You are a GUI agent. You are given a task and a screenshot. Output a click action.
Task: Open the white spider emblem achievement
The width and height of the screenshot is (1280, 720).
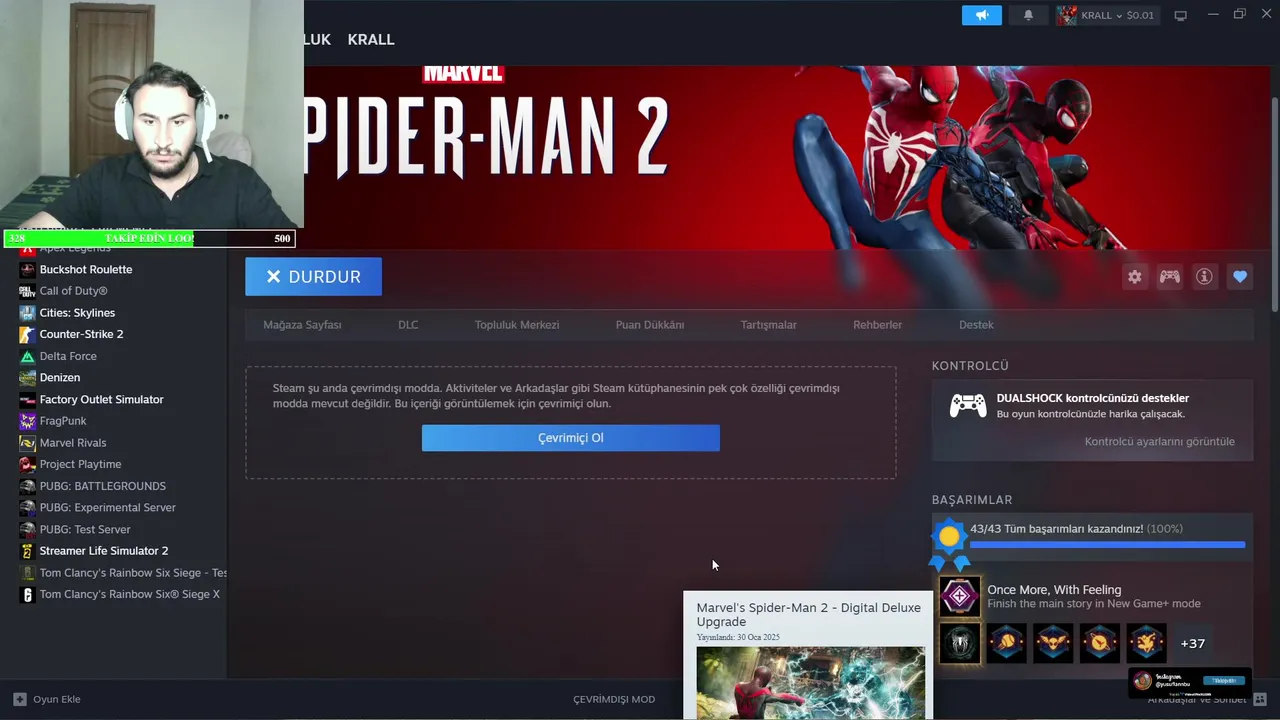(x=960, y=644)
